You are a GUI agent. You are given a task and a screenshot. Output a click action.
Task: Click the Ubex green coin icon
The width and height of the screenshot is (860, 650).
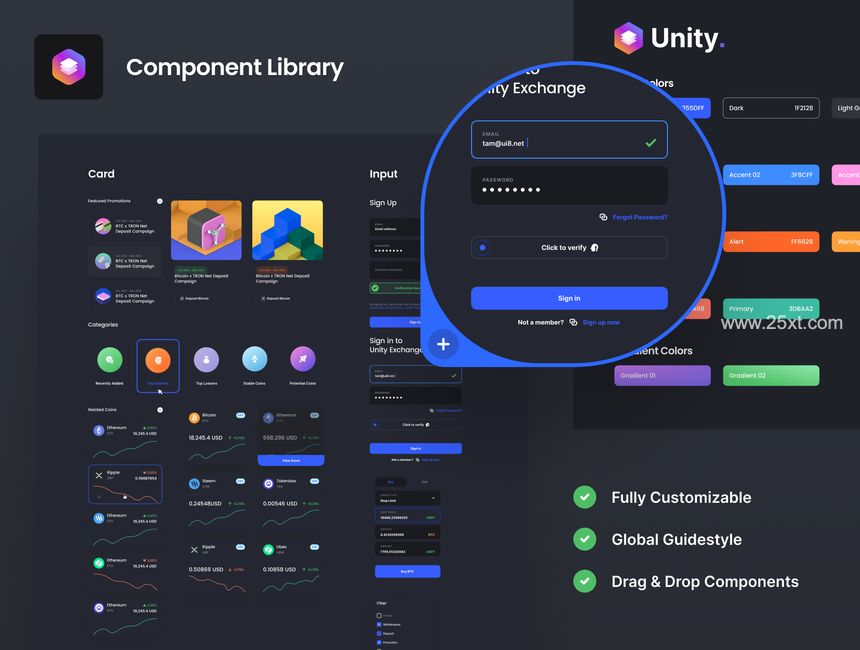(x=268, y=549)
